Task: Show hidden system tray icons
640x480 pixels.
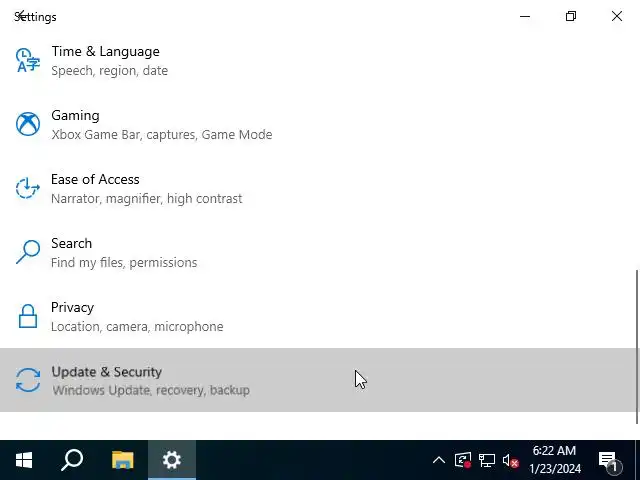Action: (439, 460)
